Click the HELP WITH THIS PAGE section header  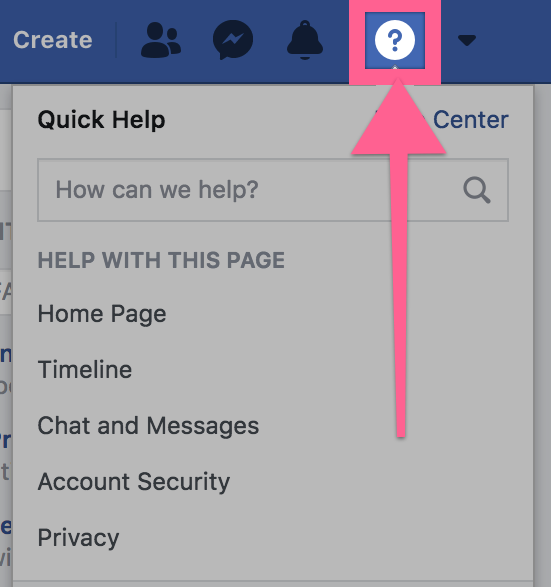pos(161,260)
